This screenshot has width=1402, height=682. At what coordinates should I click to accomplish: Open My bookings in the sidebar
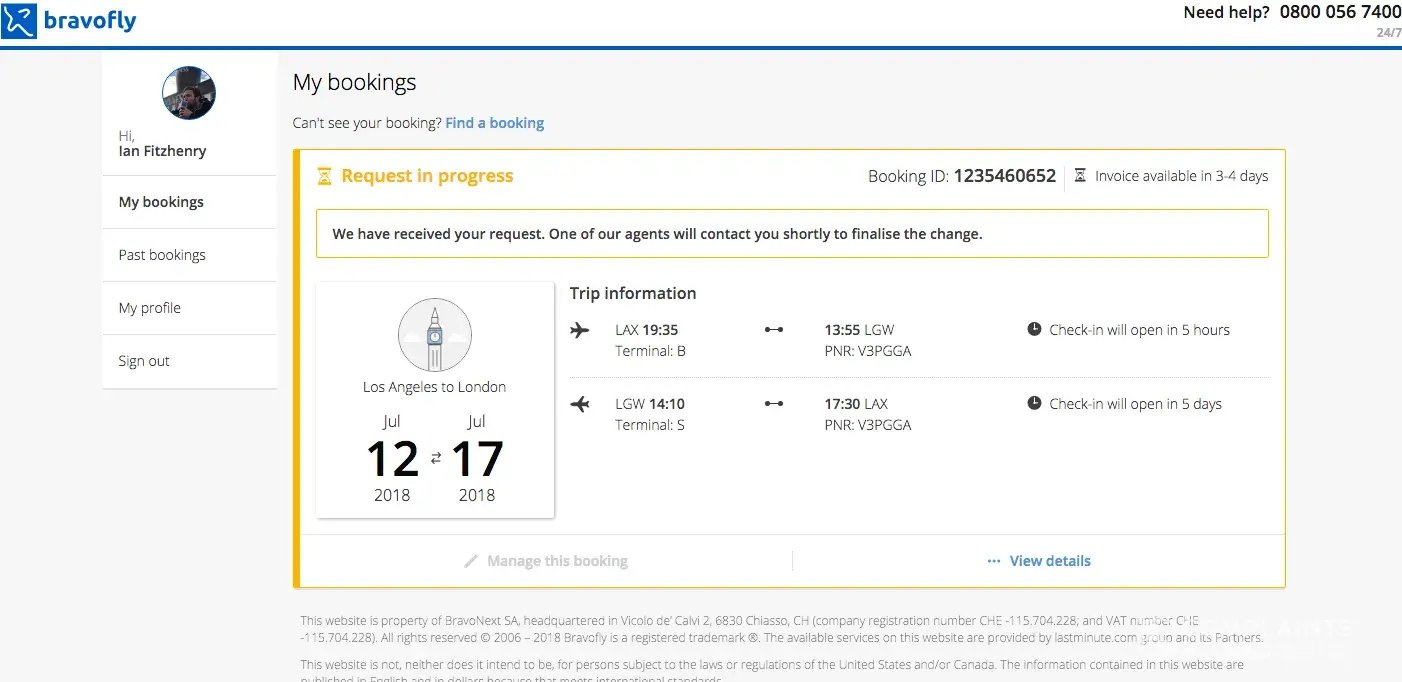(x=161, y=202)
